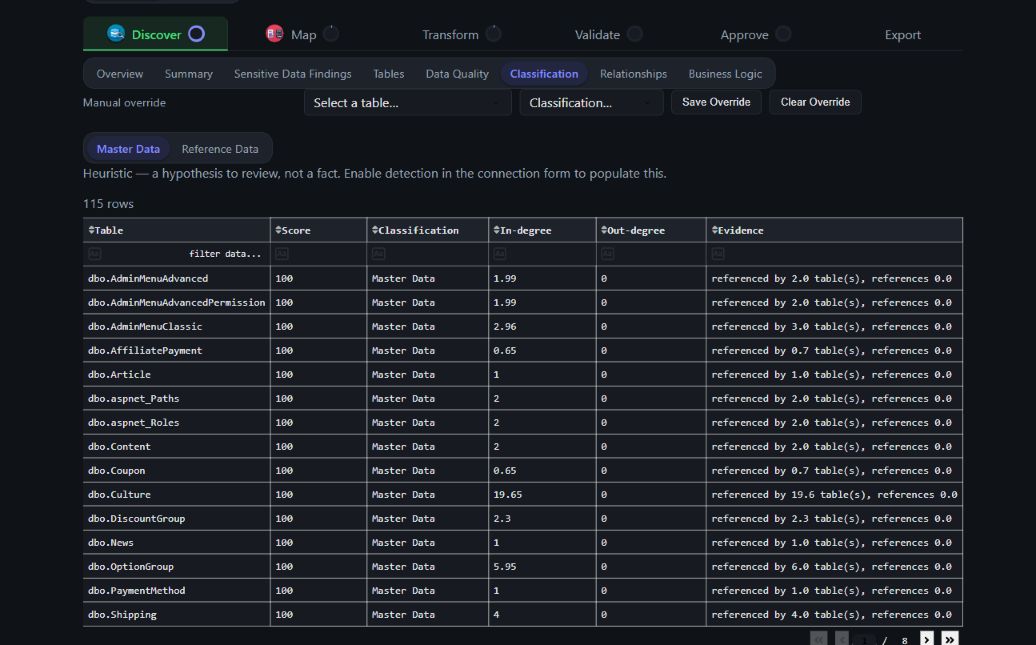Sort by the Out-degree column arrows
Viewport: 1036px width, 645px height.
pyautogui.click(x=604, y=230)
